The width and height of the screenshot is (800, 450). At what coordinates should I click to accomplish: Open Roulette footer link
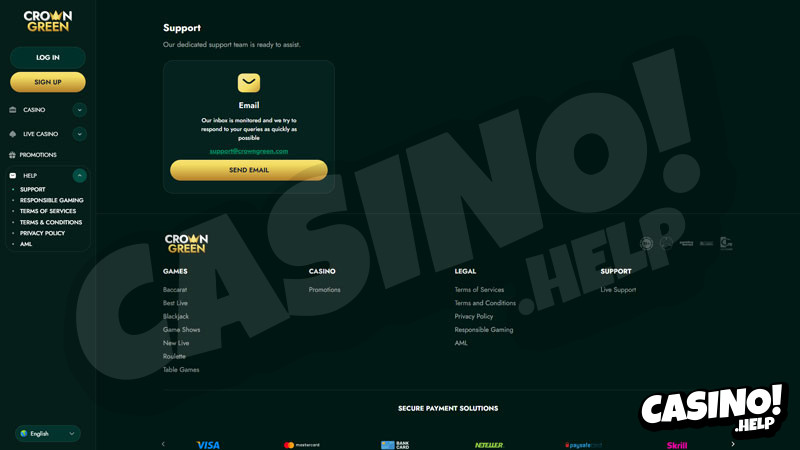click(x=174, y=356)
